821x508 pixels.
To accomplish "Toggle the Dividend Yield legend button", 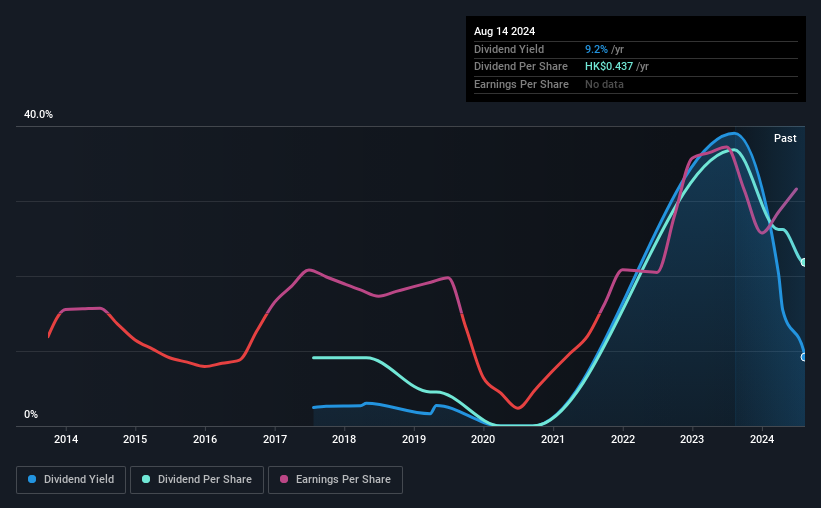I will [71, 480].
